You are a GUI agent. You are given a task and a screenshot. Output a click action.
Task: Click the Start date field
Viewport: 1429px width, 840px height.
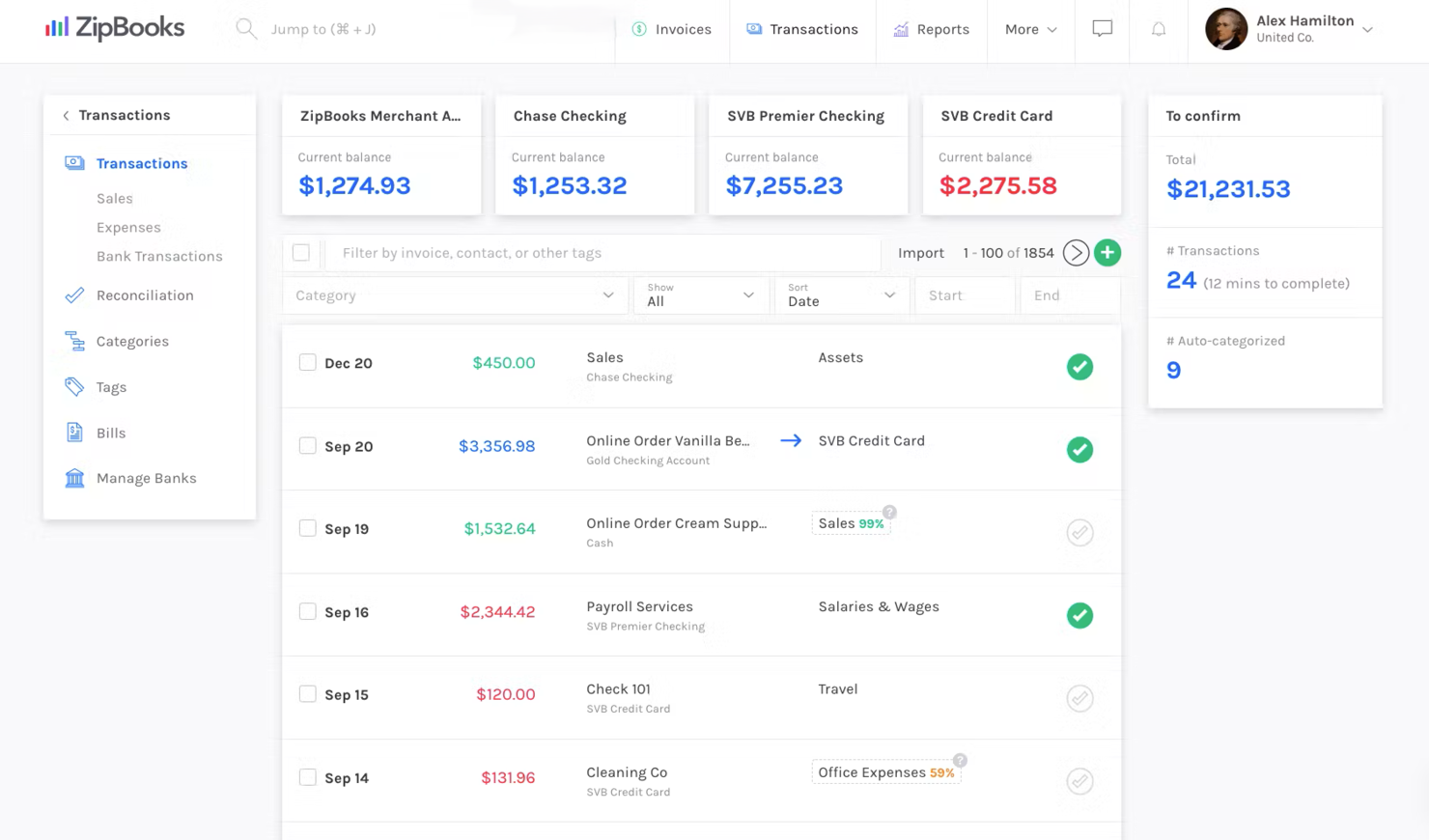click(965, 295)
